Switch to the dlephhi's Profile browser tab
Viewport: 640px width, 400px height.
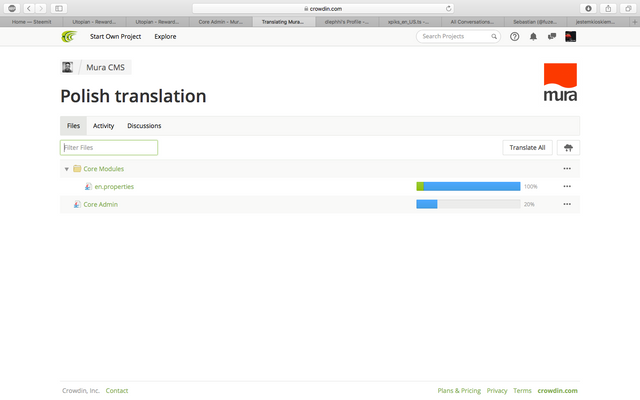click(x=347, y=22)
